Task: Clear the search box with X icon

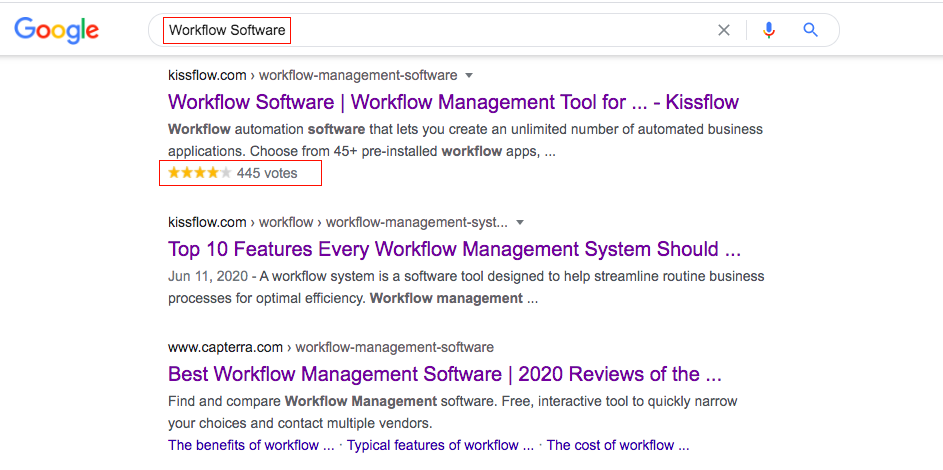Action: pos(723,30)
